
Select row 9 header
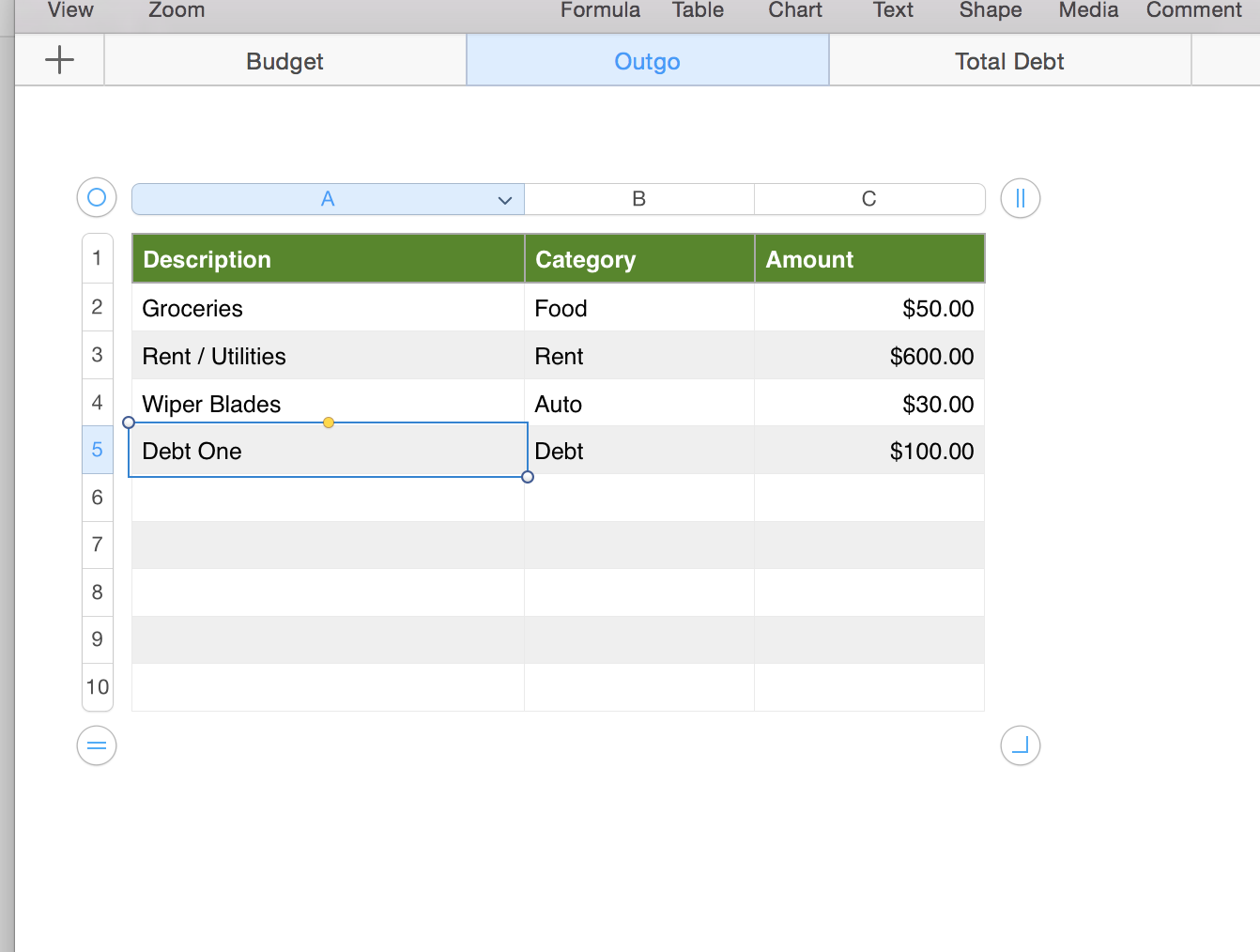(98, 639)
